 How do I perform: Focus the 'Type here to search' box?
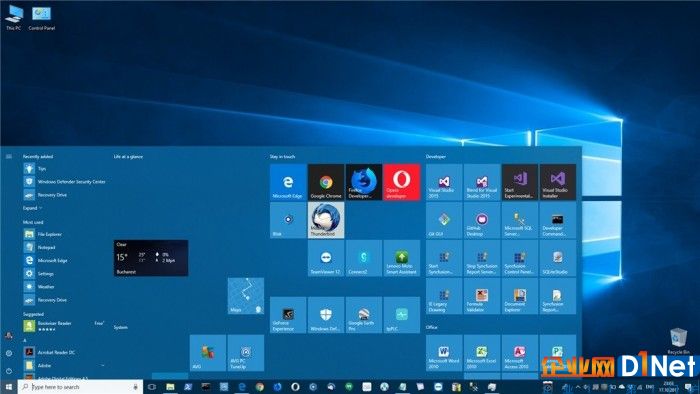(x=80, y=387)
